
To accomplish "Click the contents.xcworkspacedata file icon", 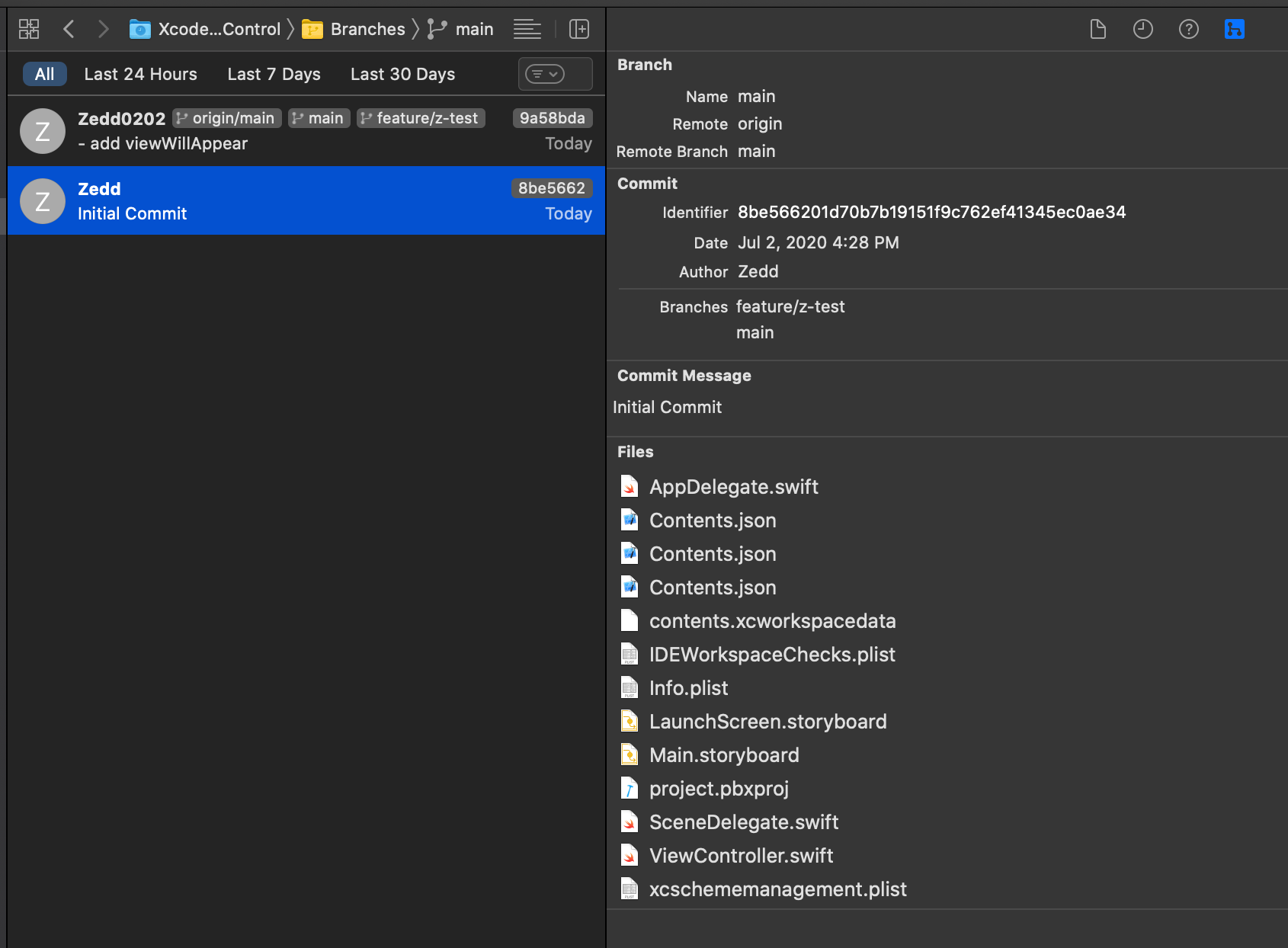I will (x=630, y=621).
